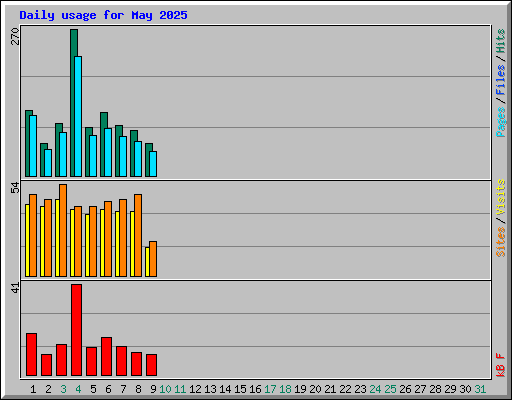Click the cyan bar for day 2
The height and width of the screenshot is (400, 512).
(x=48, y=163)
